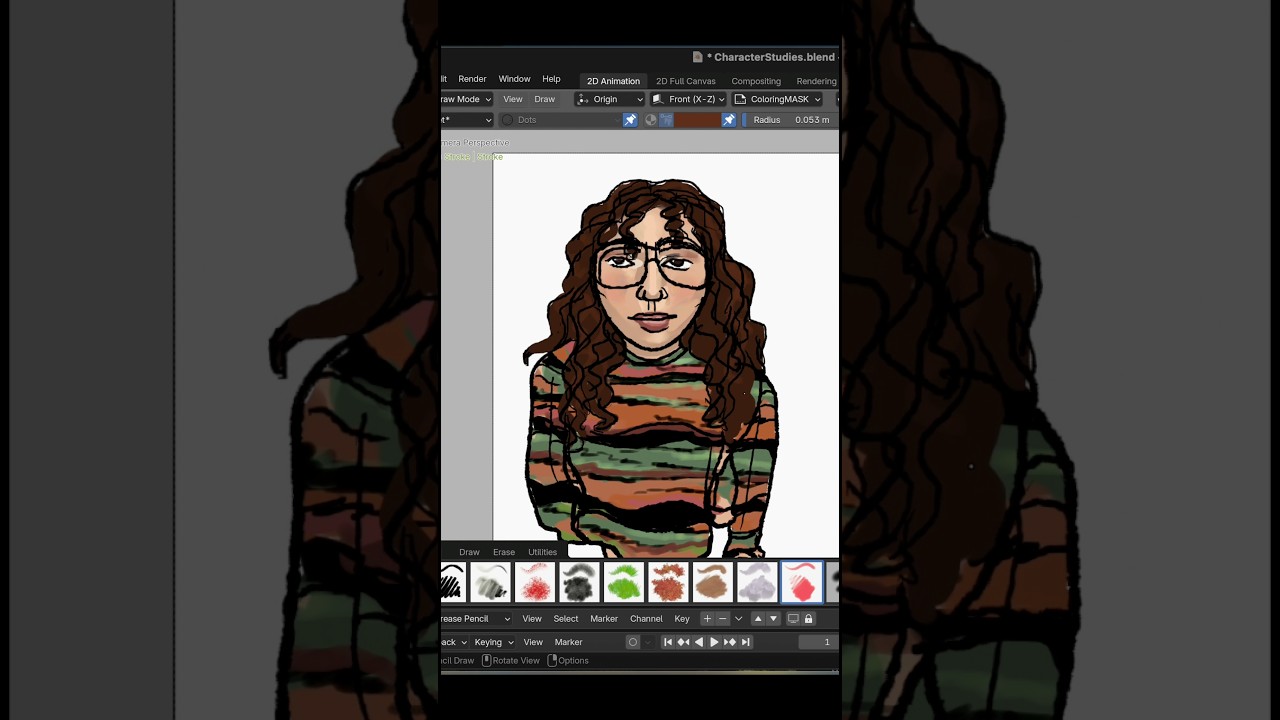Click the CharacterStudies.blend title text
1280x720 pixels.
pyautogui.click(x=774, y=57)
